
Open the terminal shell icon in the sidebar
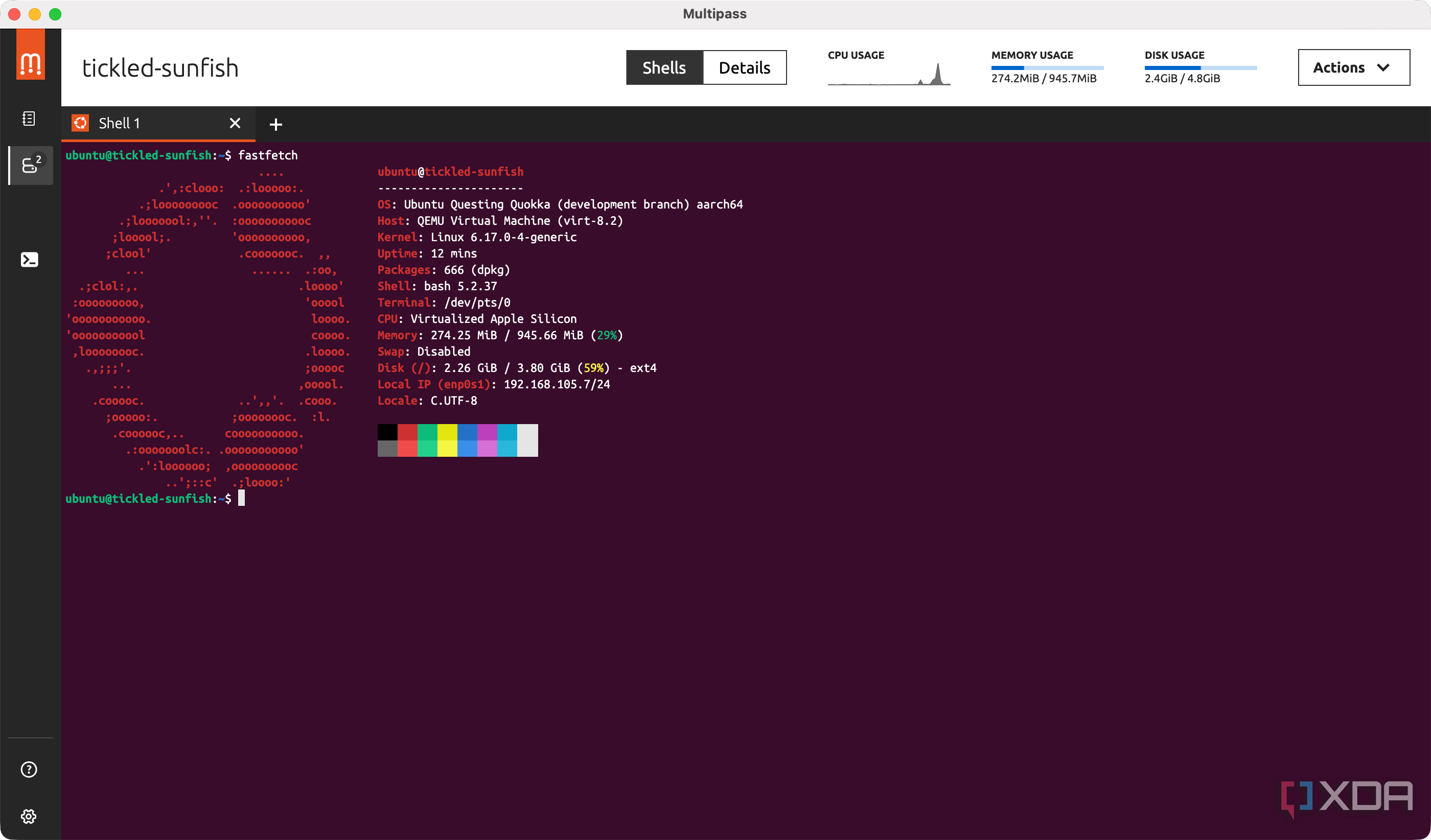pyautogui.click(x=29, y=260)
